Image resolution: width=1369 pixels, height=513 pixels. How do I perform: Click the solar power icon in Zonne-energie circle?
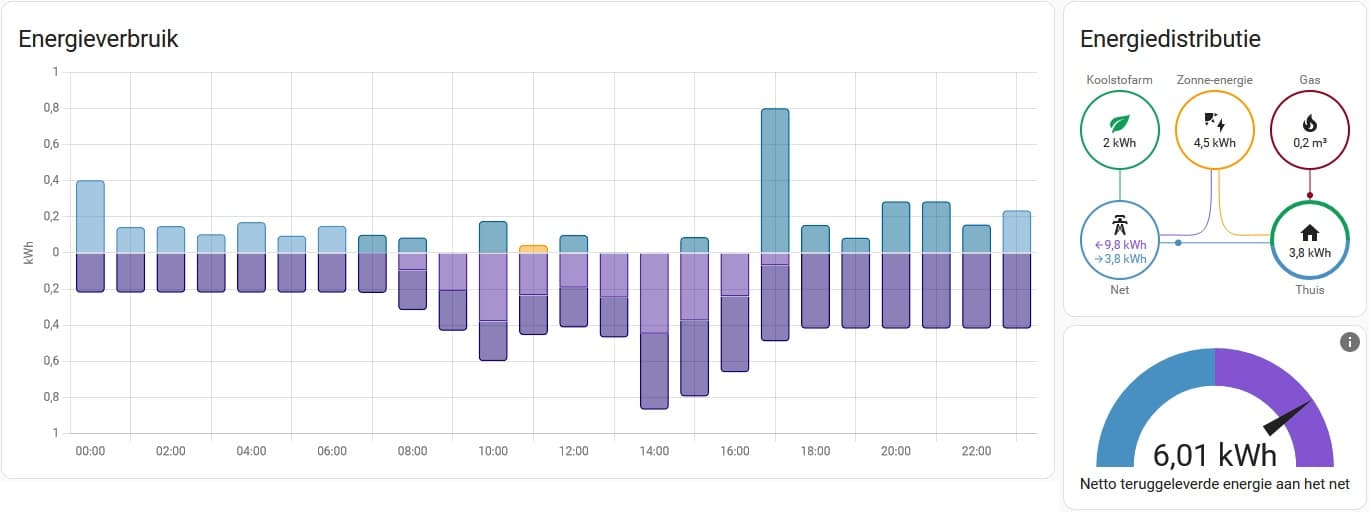[1214, 122]
